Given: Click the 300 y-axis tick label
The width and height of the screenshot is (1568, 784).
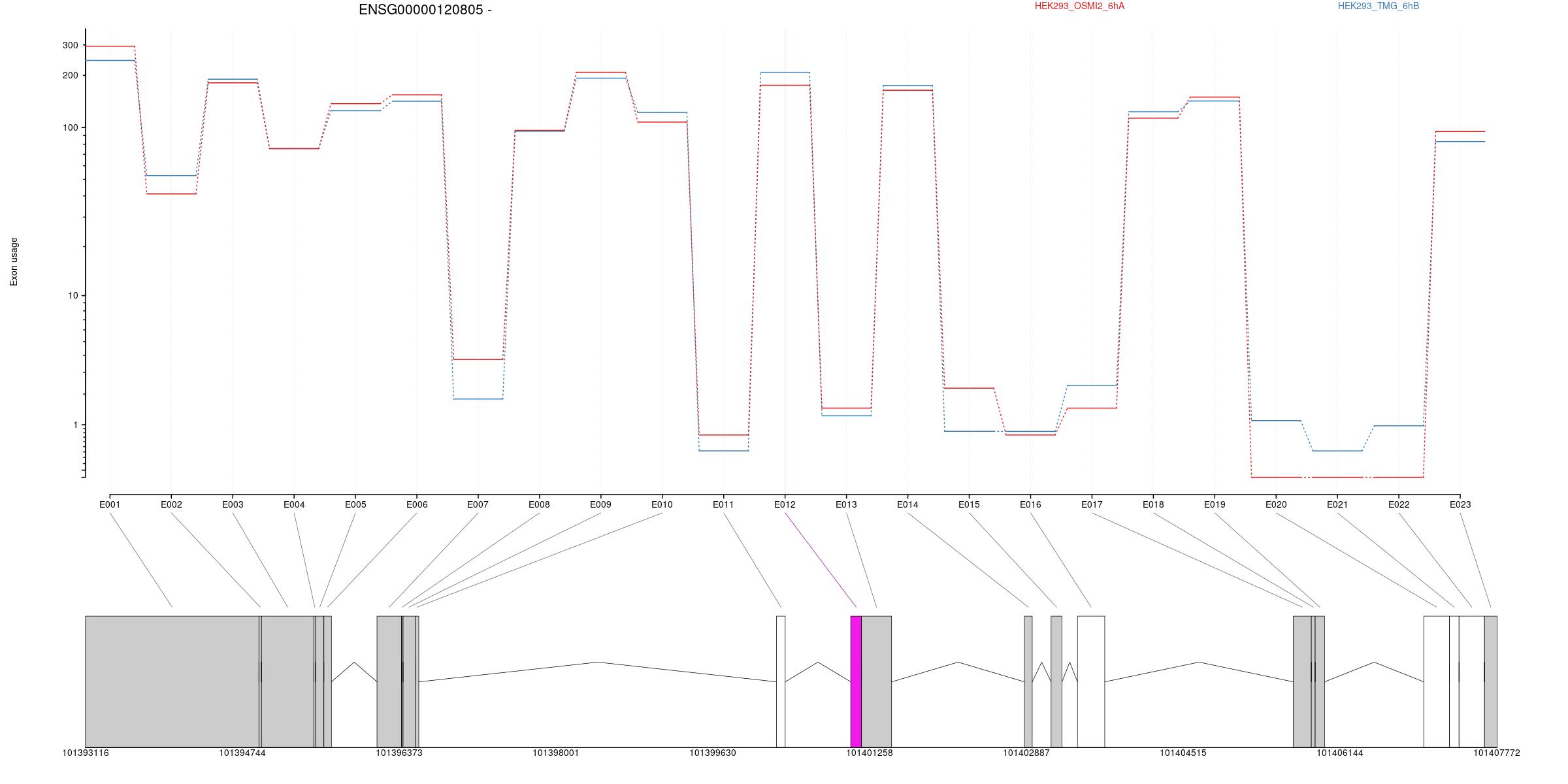Looking at the screenshot, I should (x=71, y=46).
